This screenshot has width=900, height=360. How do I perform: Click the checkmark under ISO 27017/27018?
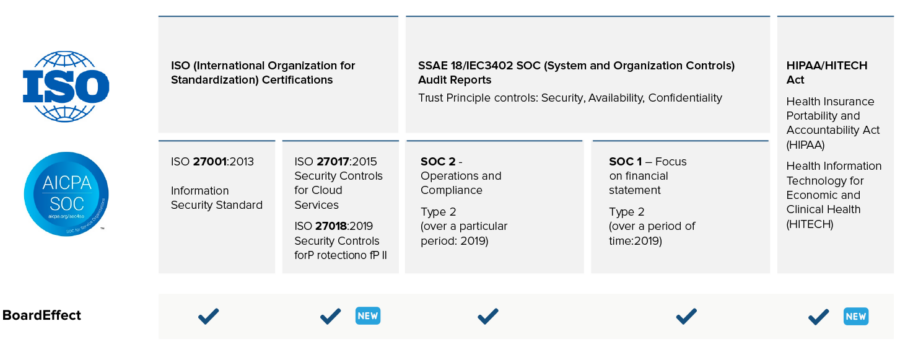331,316
